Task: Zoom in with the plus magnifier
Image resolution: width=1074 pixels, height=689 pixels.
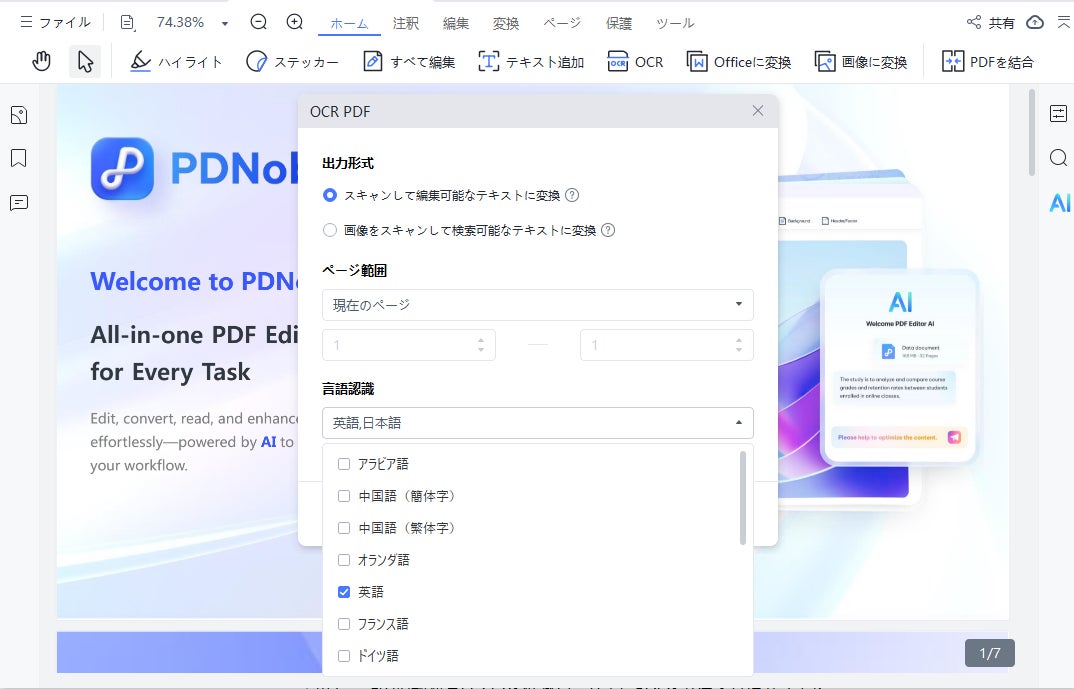Action: click(295, 22)
